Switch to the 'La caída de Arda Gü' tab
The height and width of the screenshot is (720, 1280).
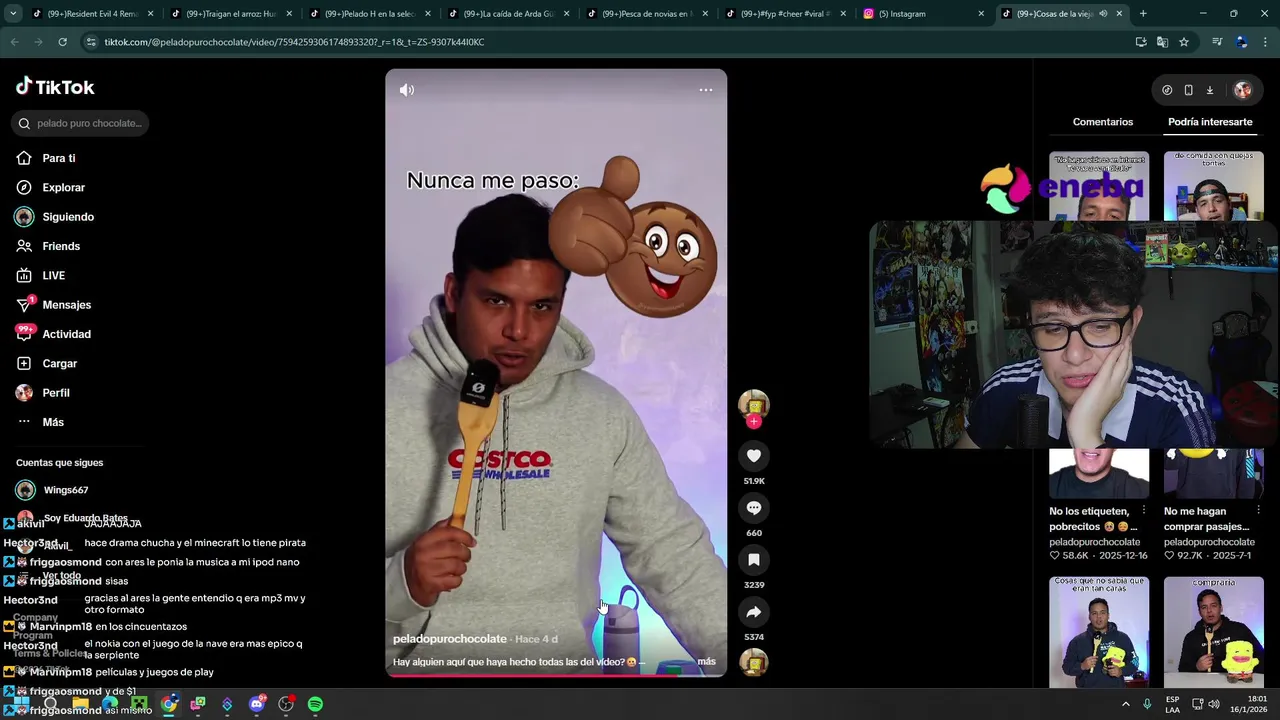click(508, 14)
